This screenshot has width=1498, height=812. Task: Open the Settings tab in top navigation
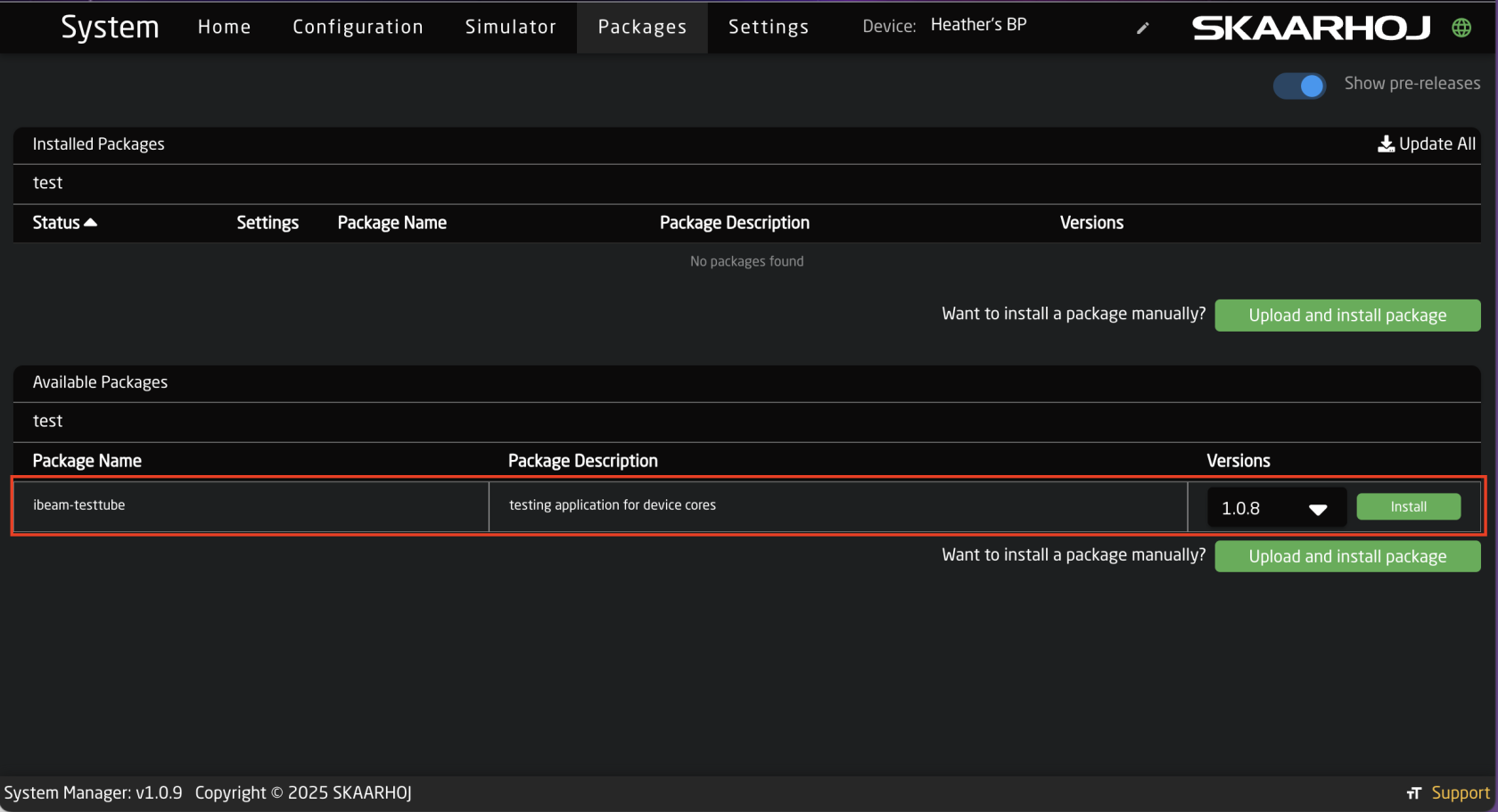click(768, 27)
